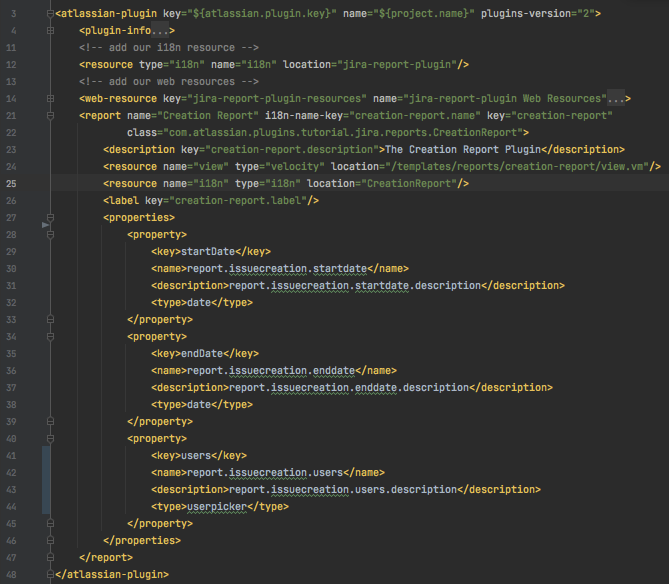Collapse the users property fold marker

coord(50,439)
